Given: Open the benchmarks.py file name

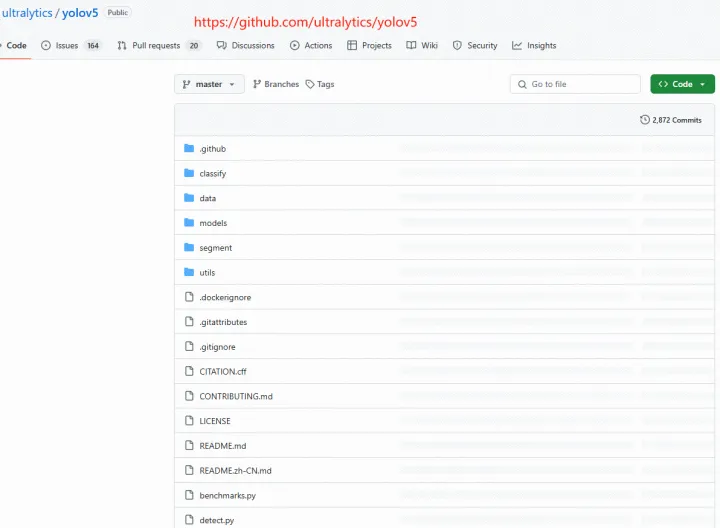Looking at the screenshot, I should 228,496.
